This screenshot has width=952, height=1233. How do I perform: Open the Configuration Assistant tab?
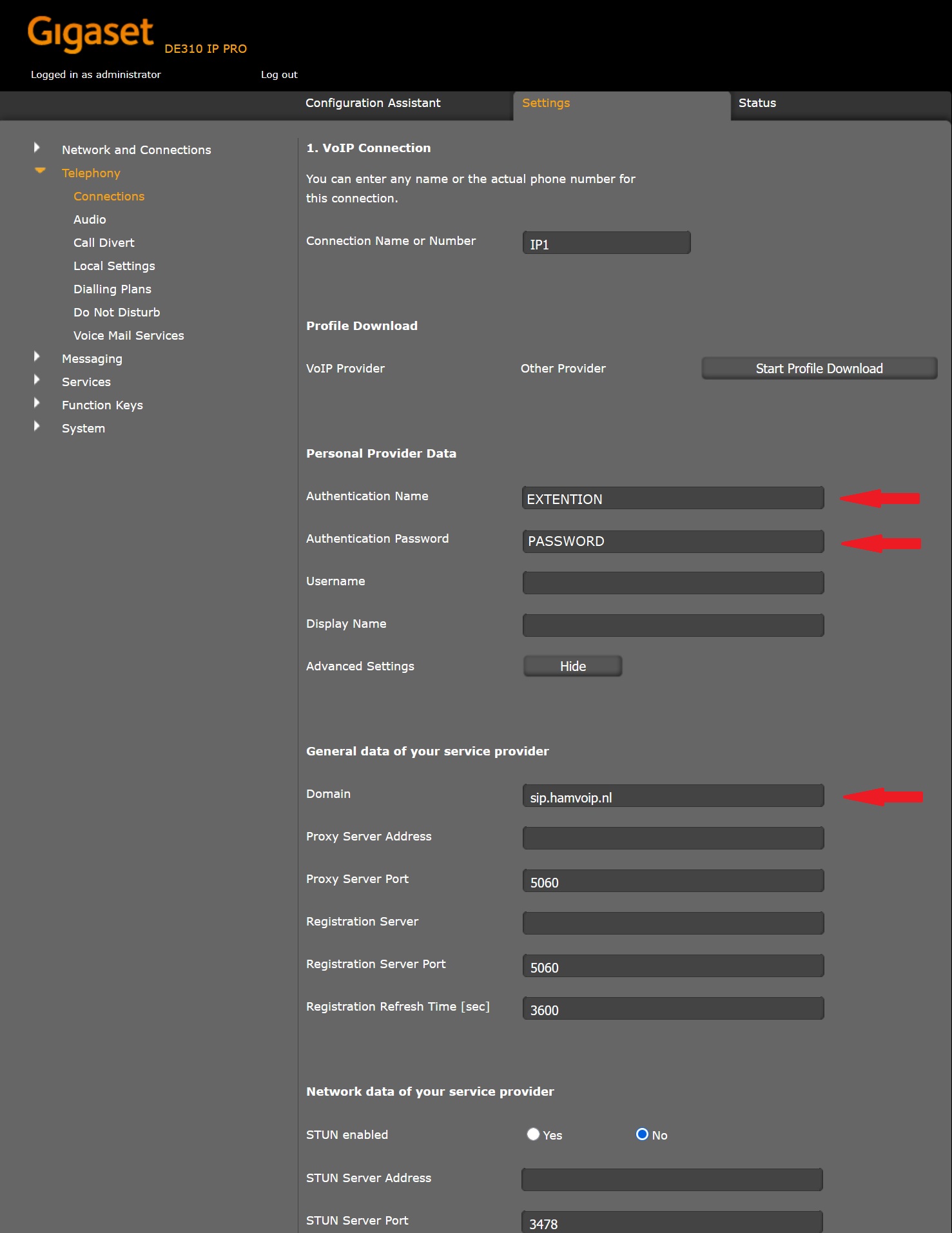pyautogui.click(x=373, y=103)
